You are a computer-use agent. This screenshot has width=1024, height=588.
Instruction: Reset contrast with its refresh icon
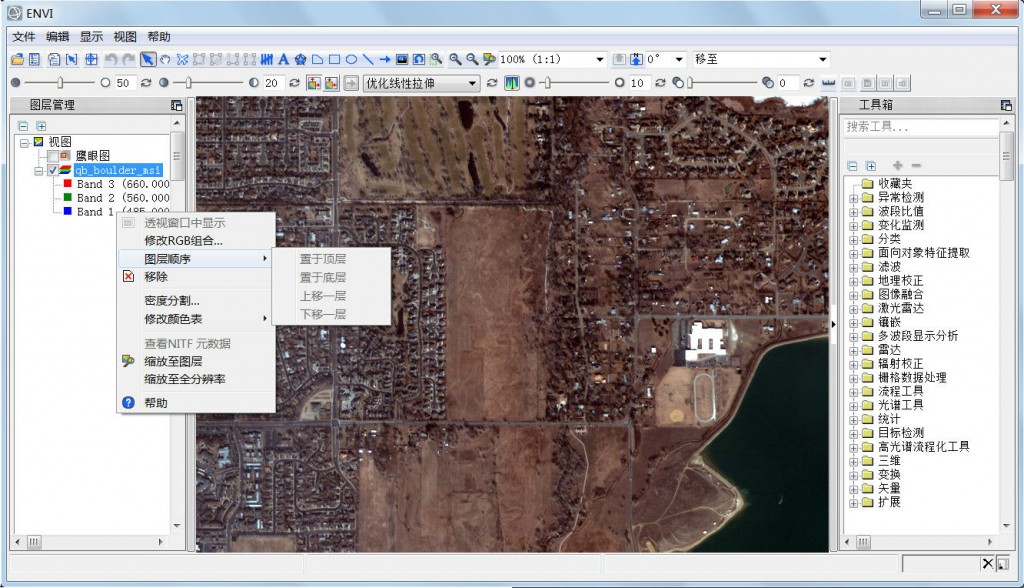(x=295, y=83)
